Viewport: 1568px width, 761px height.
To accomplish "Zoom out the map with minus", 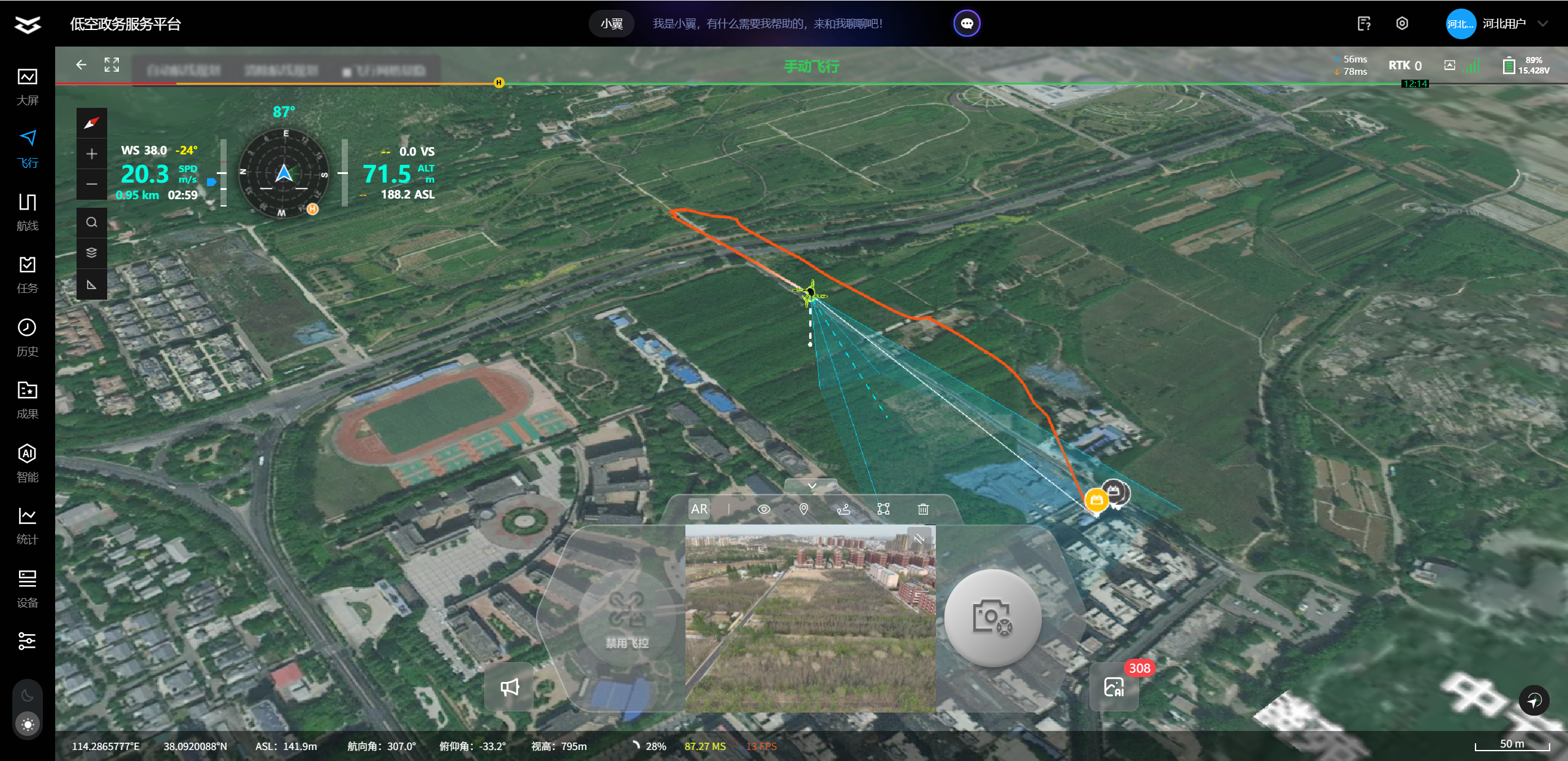I will pyautogui.click(x=91, y=184).
